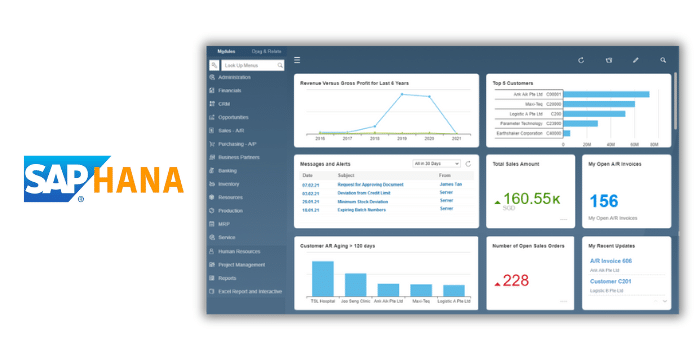700x360 pixels.
Task: Select the Modules tab
Action: coord(226,51)
